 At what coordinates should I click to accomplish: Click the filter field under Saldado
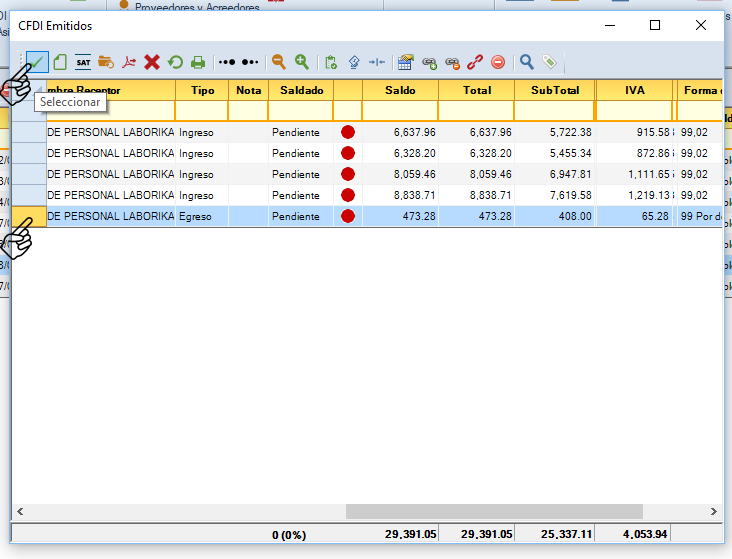point(301,111)
